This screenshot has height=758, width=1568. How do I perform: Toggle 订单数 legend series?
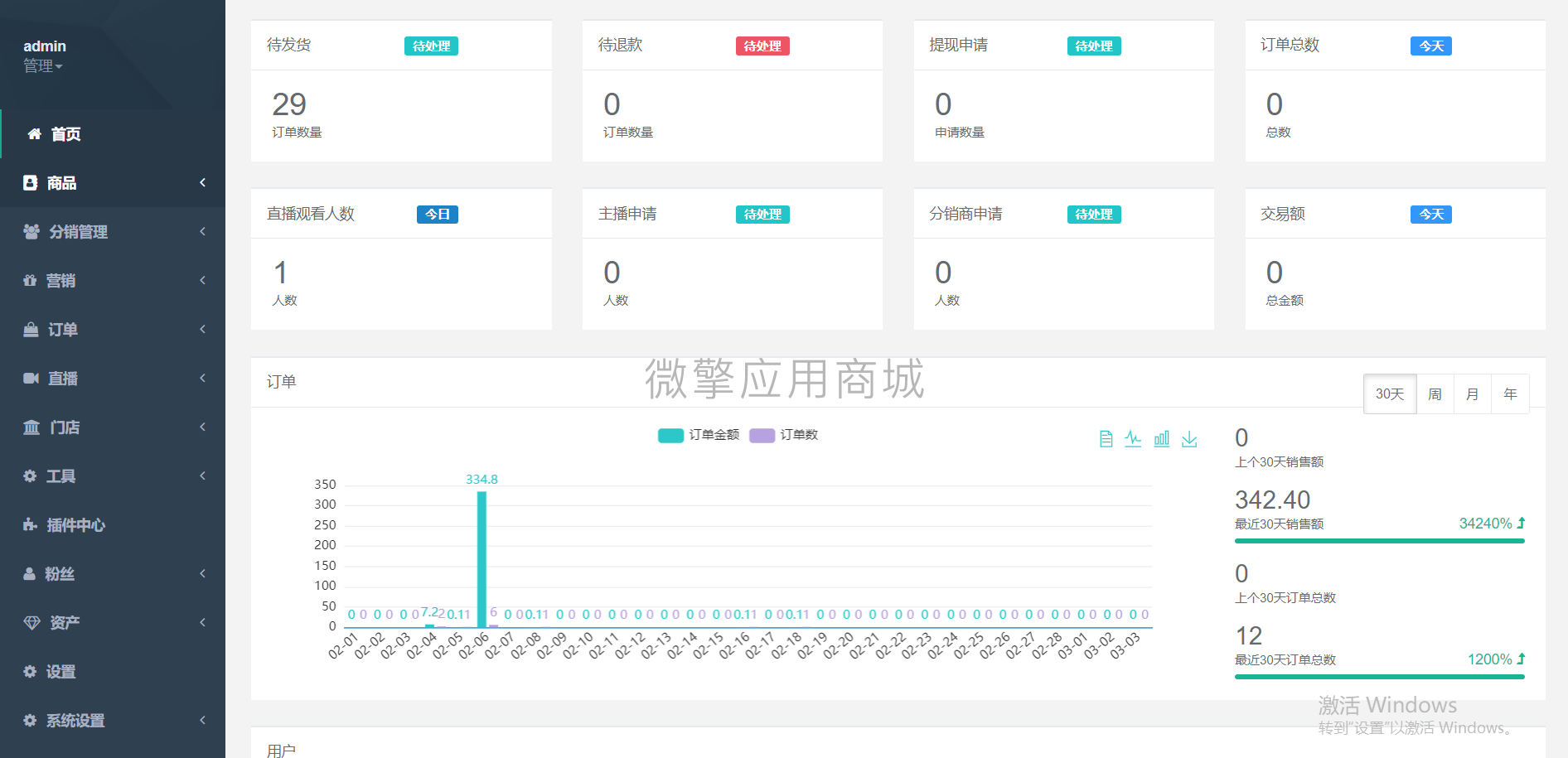pos(784,435)
